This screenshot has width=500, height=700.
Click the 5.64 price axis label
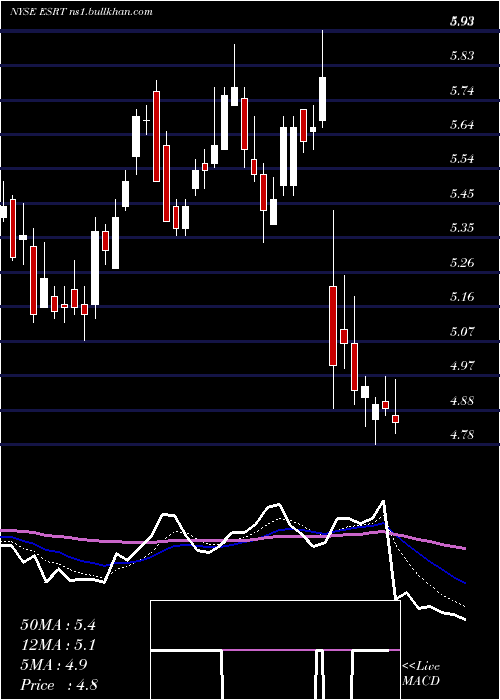462,125
